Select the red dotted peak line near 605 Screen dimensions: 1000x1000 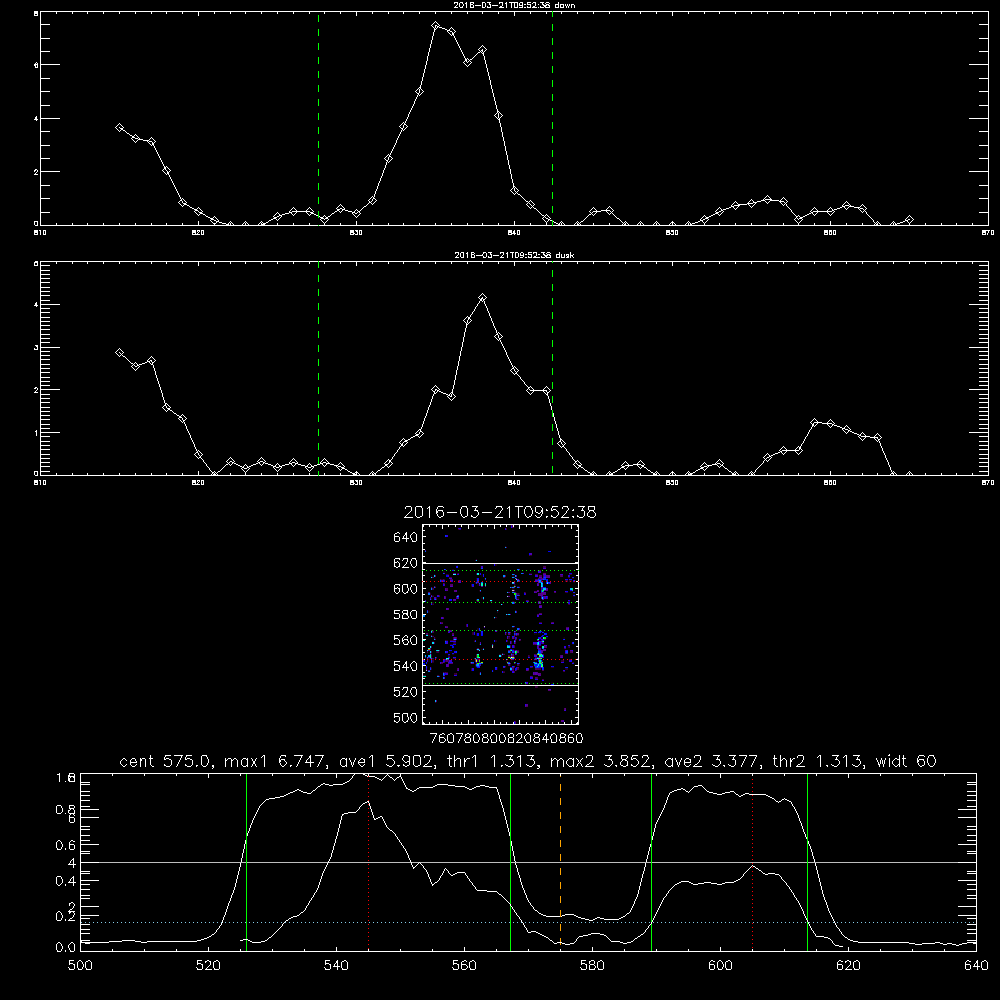point(753,861)
